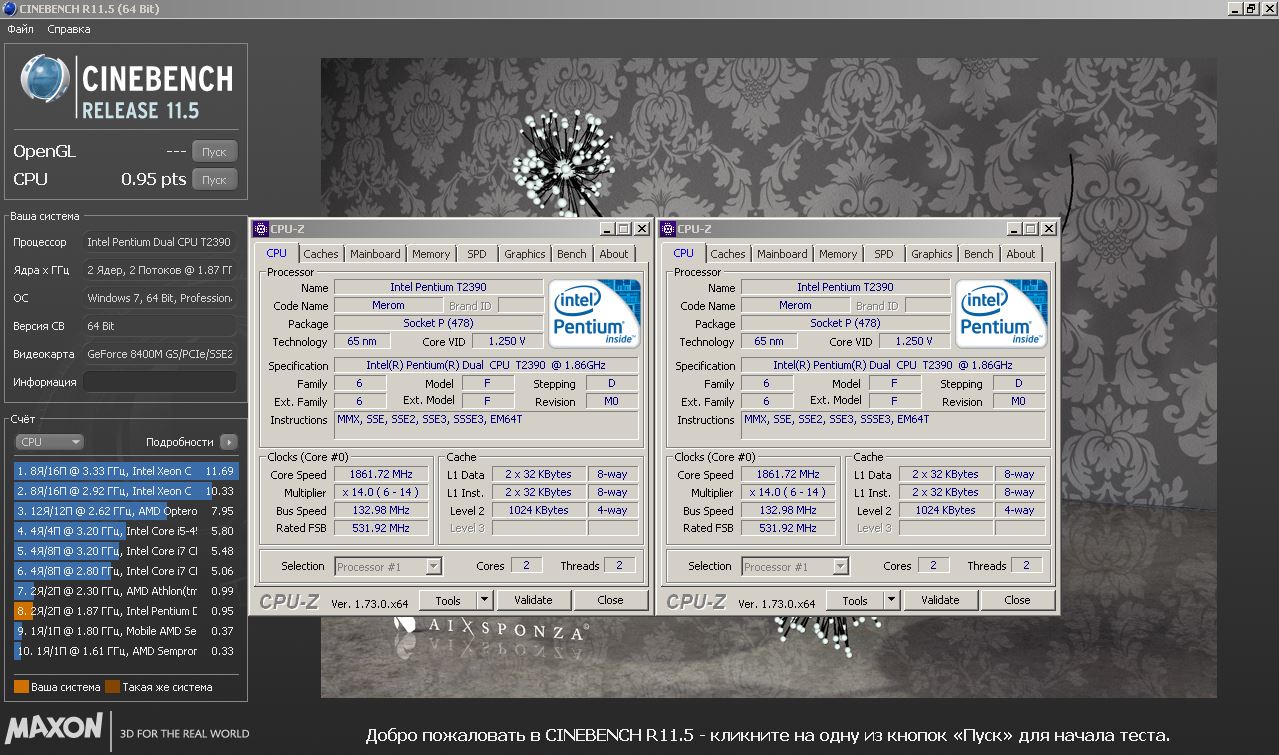The image size is (1279, 755).
Task: Open Tools dropdown arrow in right CPU-Z
Action: (x=891, y=600)
